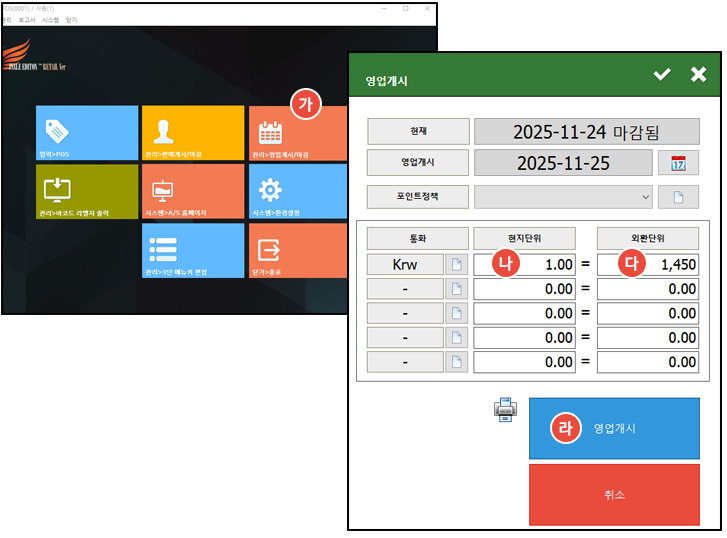Click the Krw 현지단위 field showing 1.00
727x538 pixels.
pos(524,264)
